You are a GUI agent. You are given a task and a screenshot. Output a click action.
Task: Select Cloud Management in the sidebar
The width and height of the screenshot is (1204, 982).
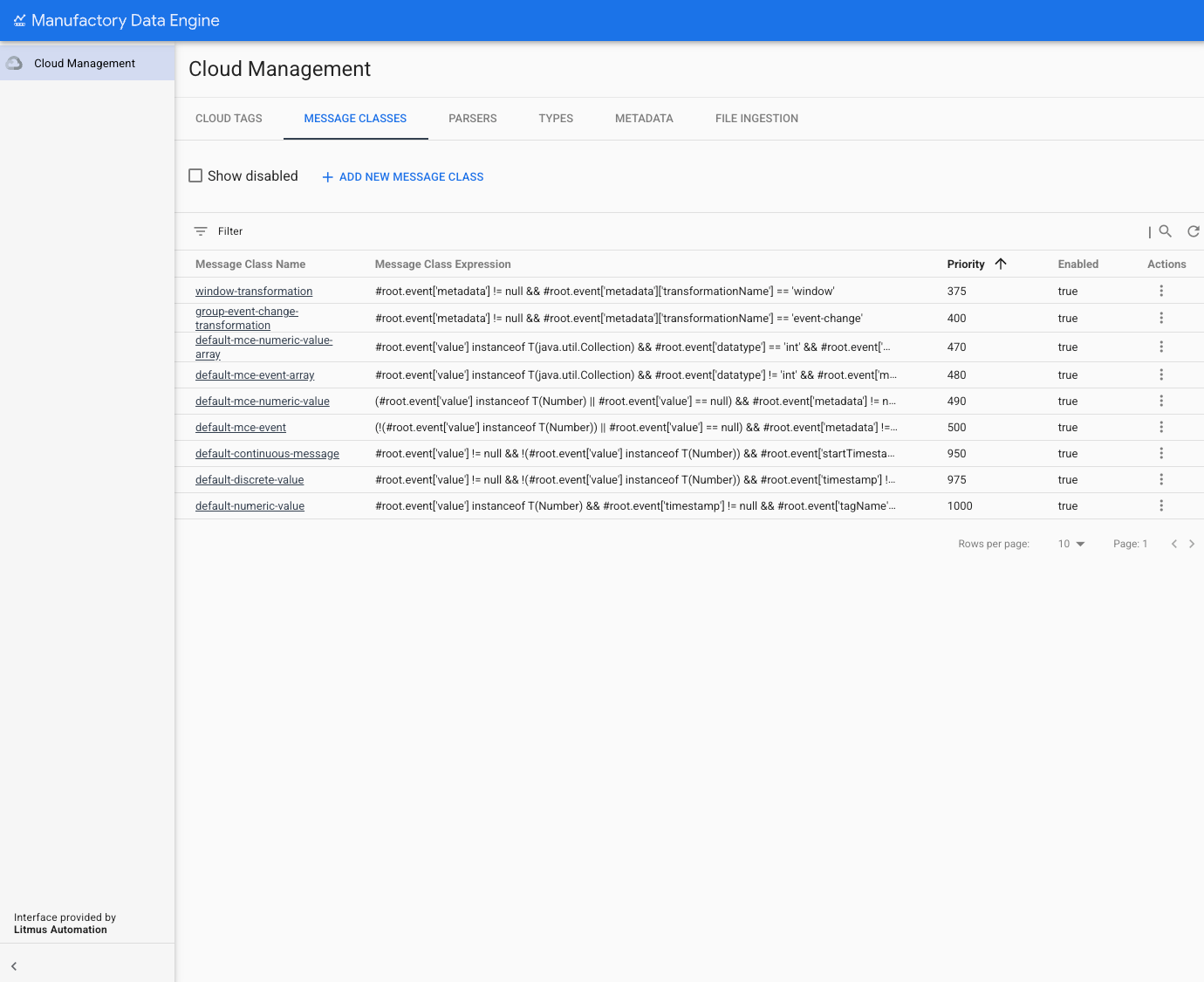pos(85,62)
